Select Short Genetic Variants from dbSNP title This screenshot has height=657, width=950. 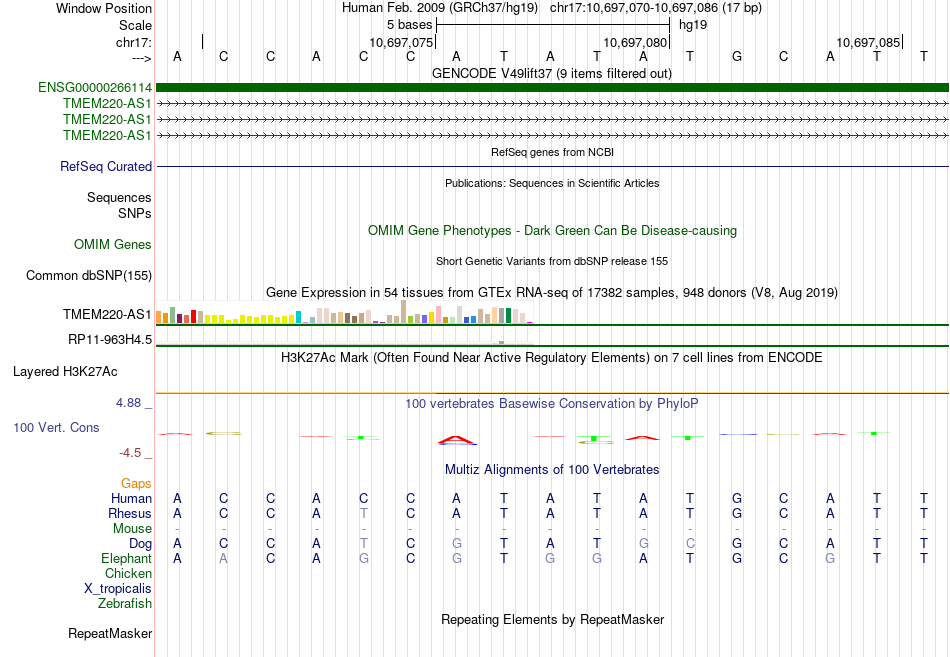click(551, 261)
